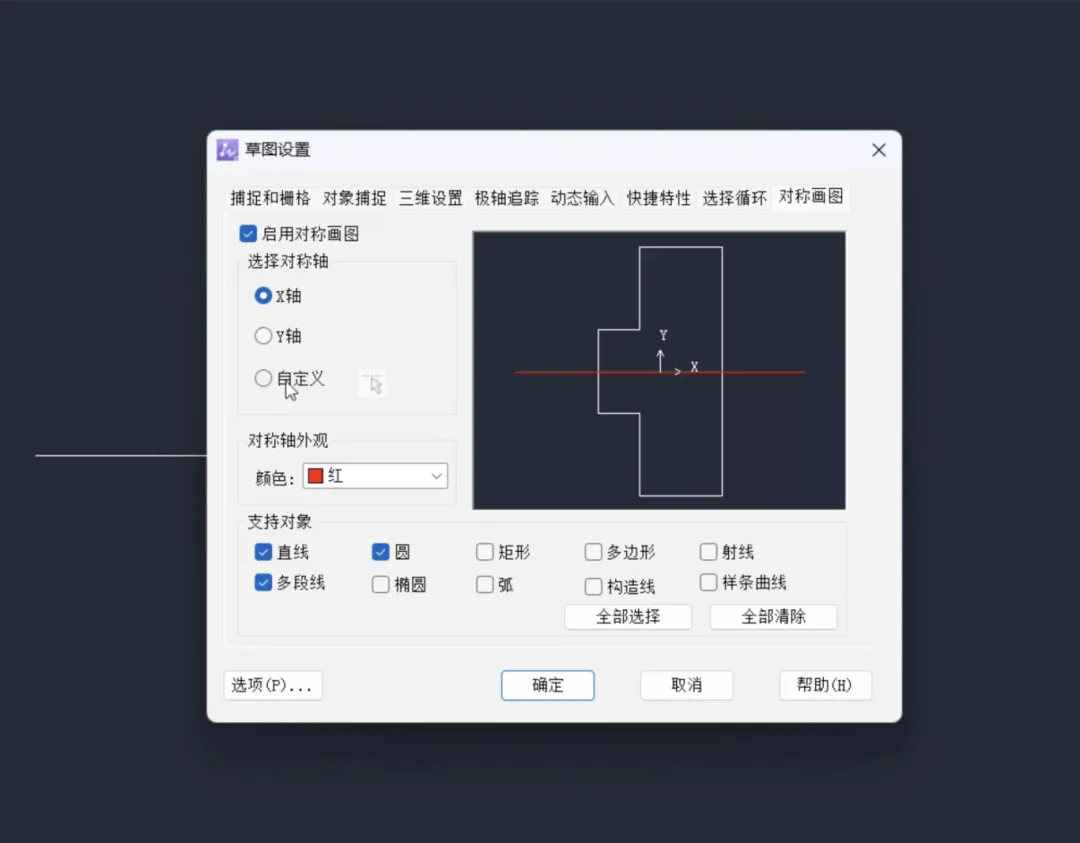1080x843 pixels.
Task: Click the 全部选择 button
Action: 628,617
